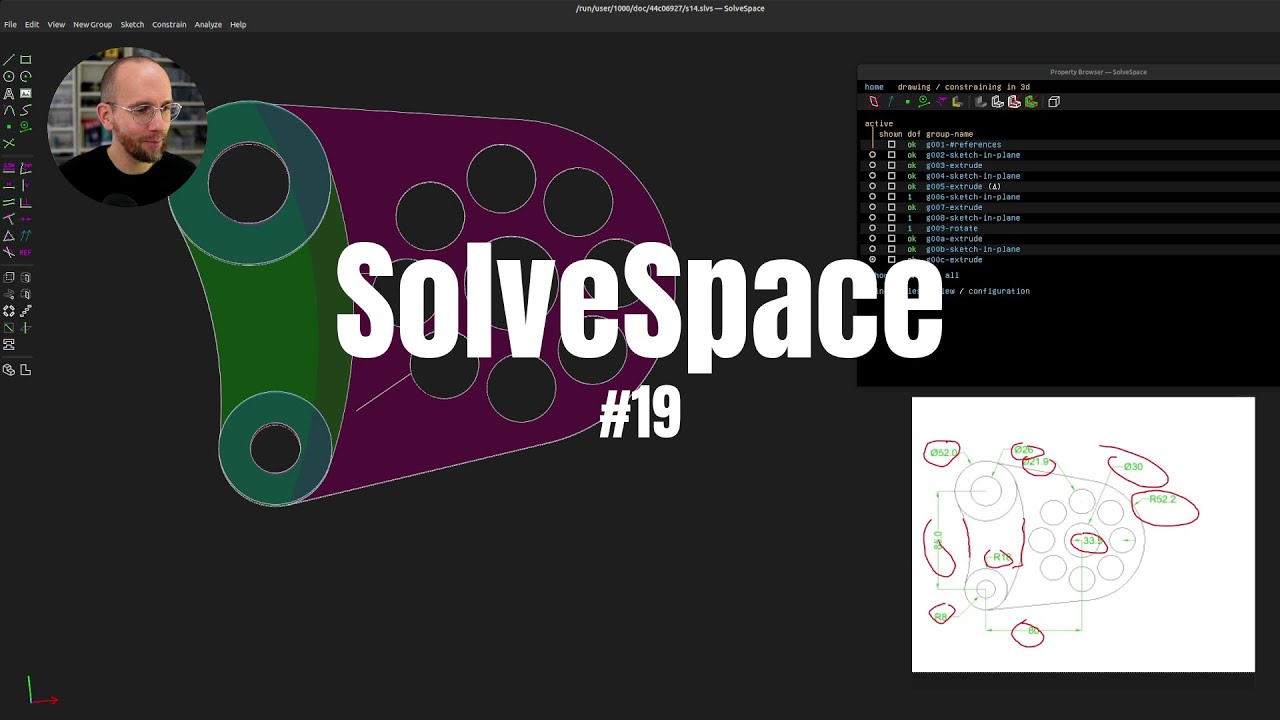Click the Toggle Construction tool icon
The image size is (1280, 720).
26,127
